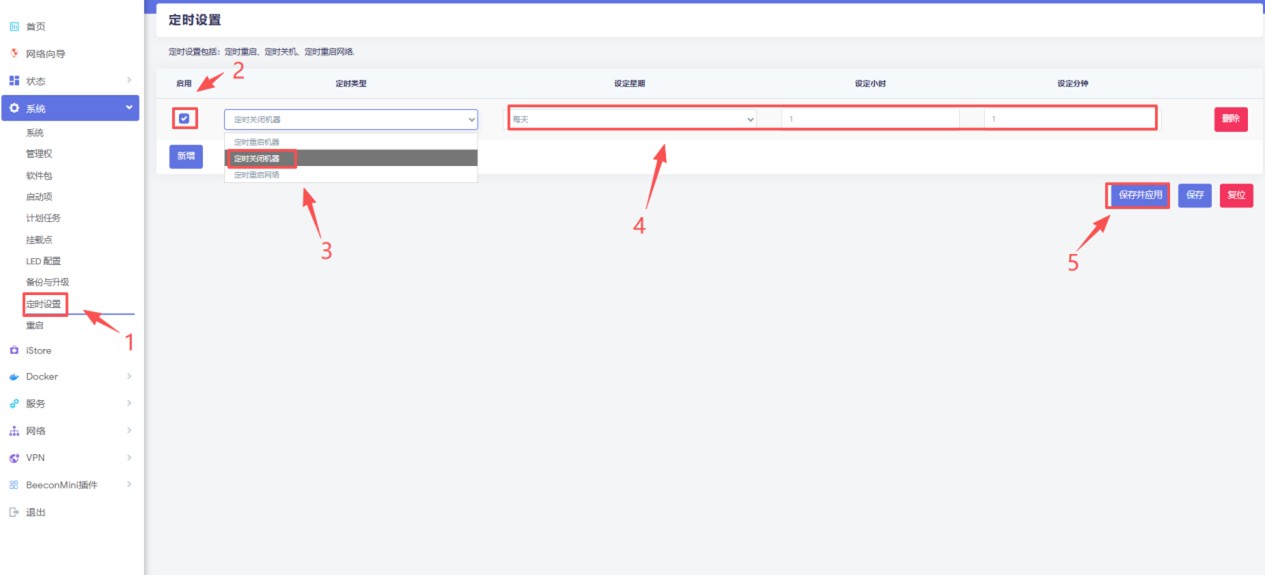Click the red 复位 reset button
Image resolution: width=1265 pixels, height=575 pixels.
click(1237, 195)
